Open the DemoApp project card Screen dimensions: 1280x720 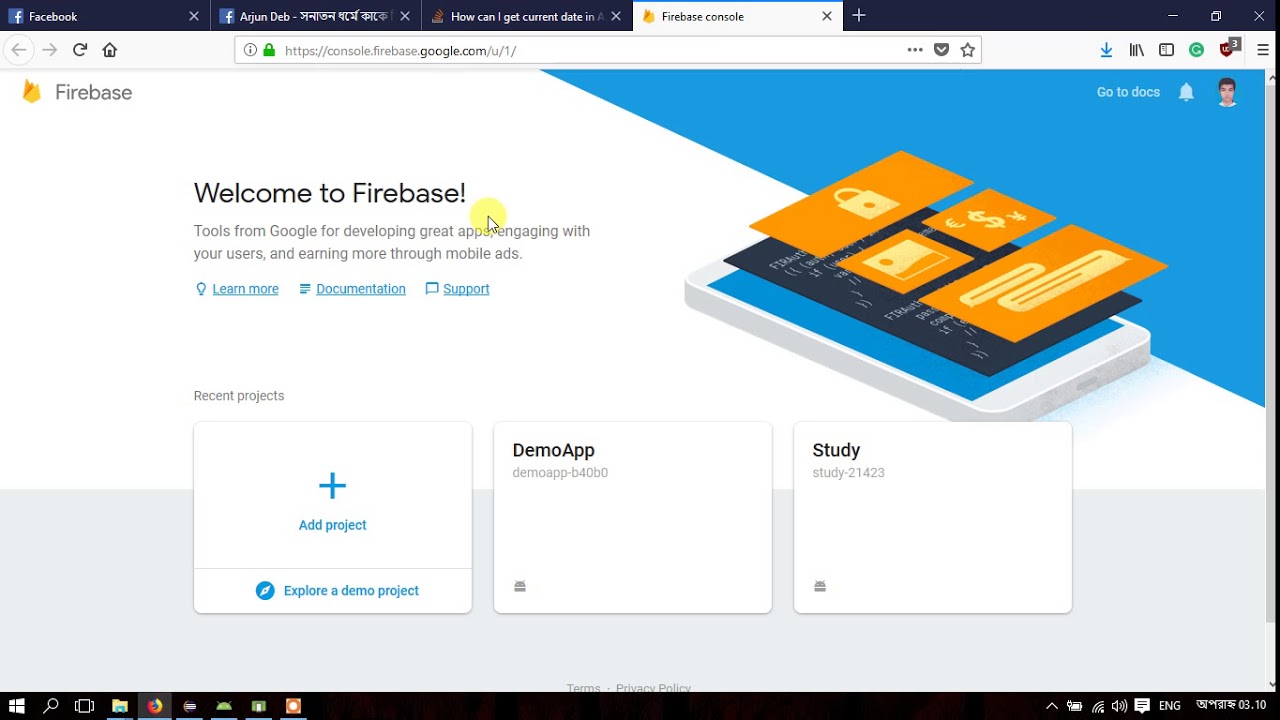tap(633, 517)
